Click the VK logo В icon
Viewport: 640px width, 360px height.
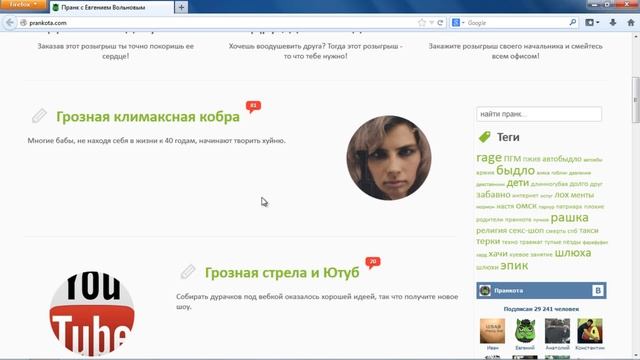click(598, 291)
